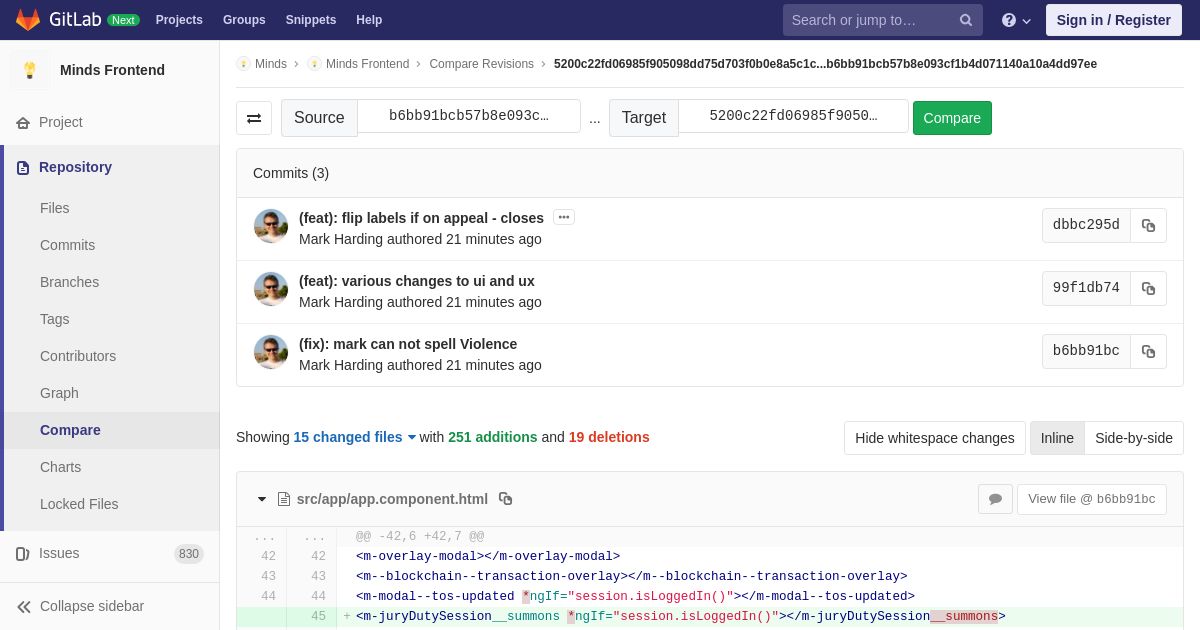The image size is (1200, 630).
Task: Expand the 15 changed files dropdown
Action: tap(354, 437)
